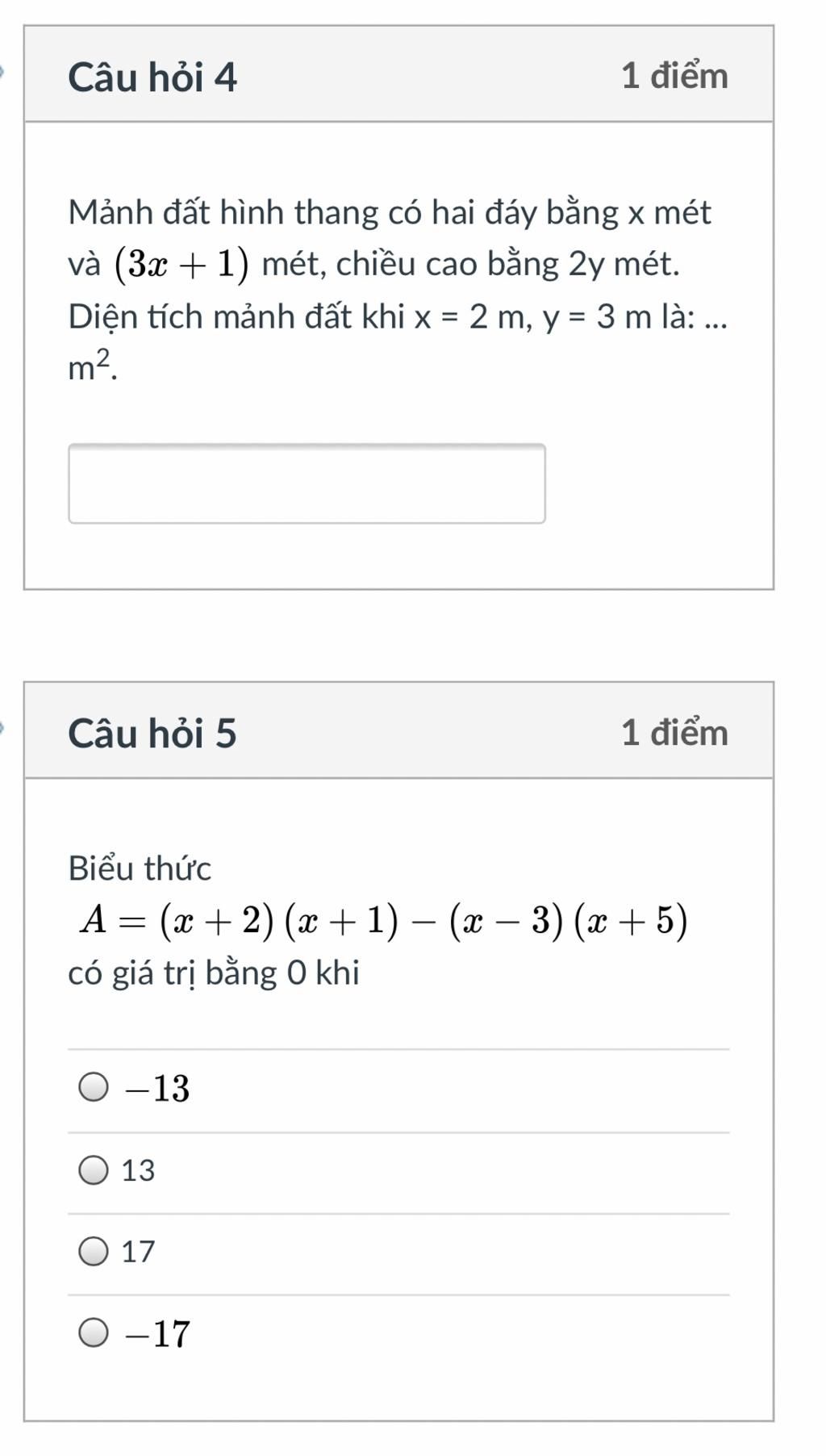Click the text Biểu thức
826x1456 pixels.
click(x=140, y=868)
